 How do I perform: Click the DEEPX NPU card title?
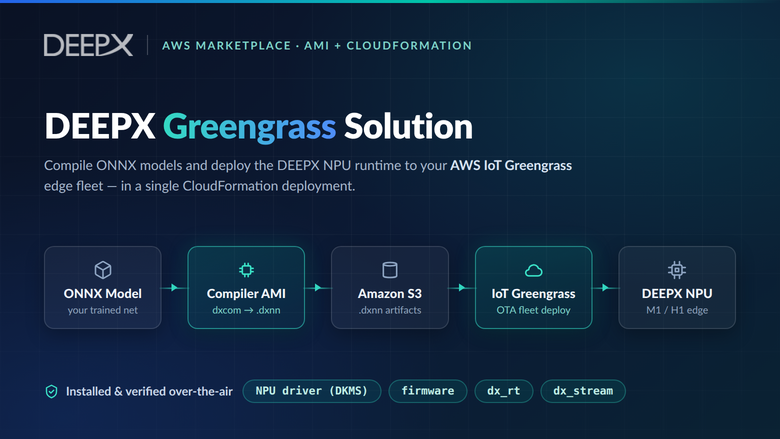click(677, 293)
